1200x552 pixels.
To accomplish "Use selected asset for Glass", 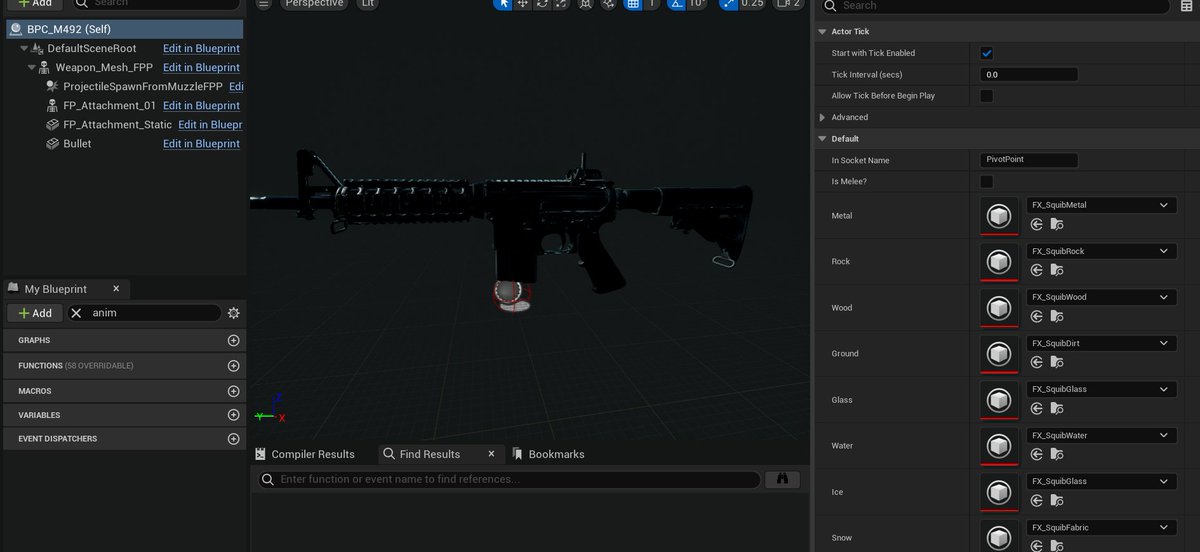I will pyautogui.click(x=1037, y=409).
